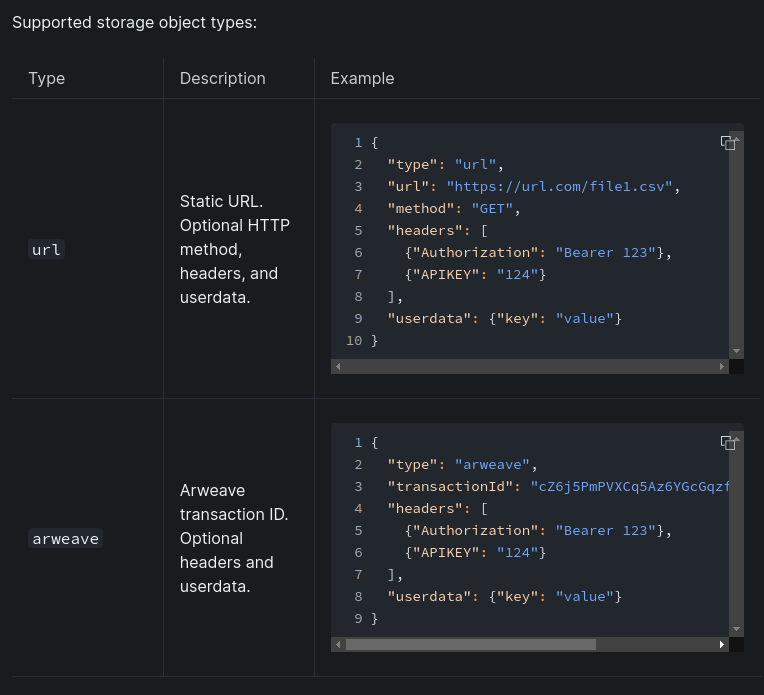Click right arrow of arweave code horizontal scrollbar
Viewport: 764px width, 695px height.
723,645
